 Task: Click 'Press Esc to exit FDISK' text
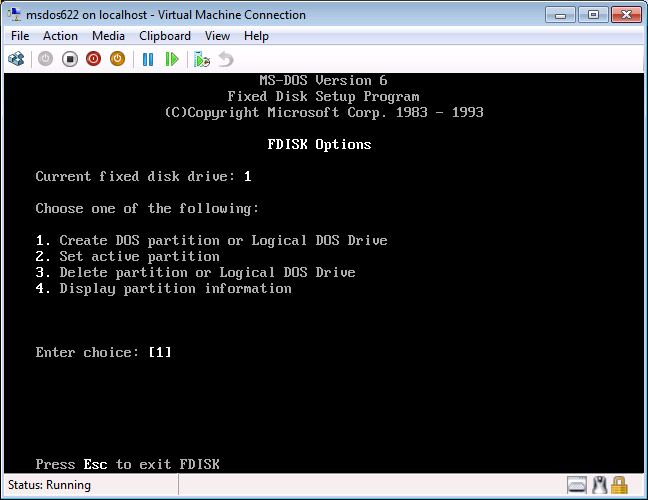coord(128,464)
